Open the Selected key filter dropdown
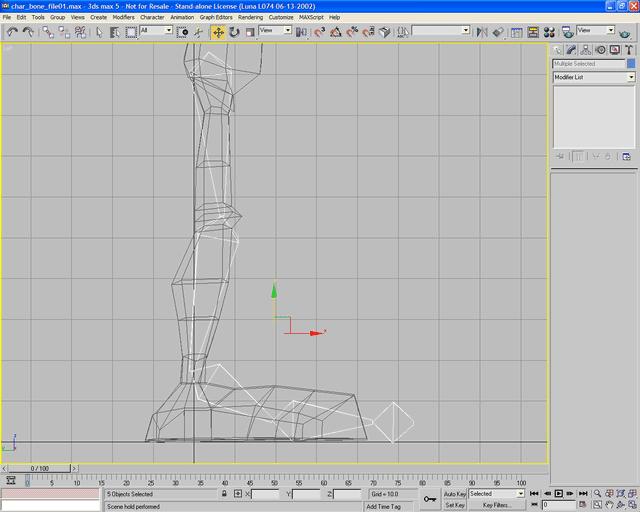The image size is (640, 512). click(497, 494)
